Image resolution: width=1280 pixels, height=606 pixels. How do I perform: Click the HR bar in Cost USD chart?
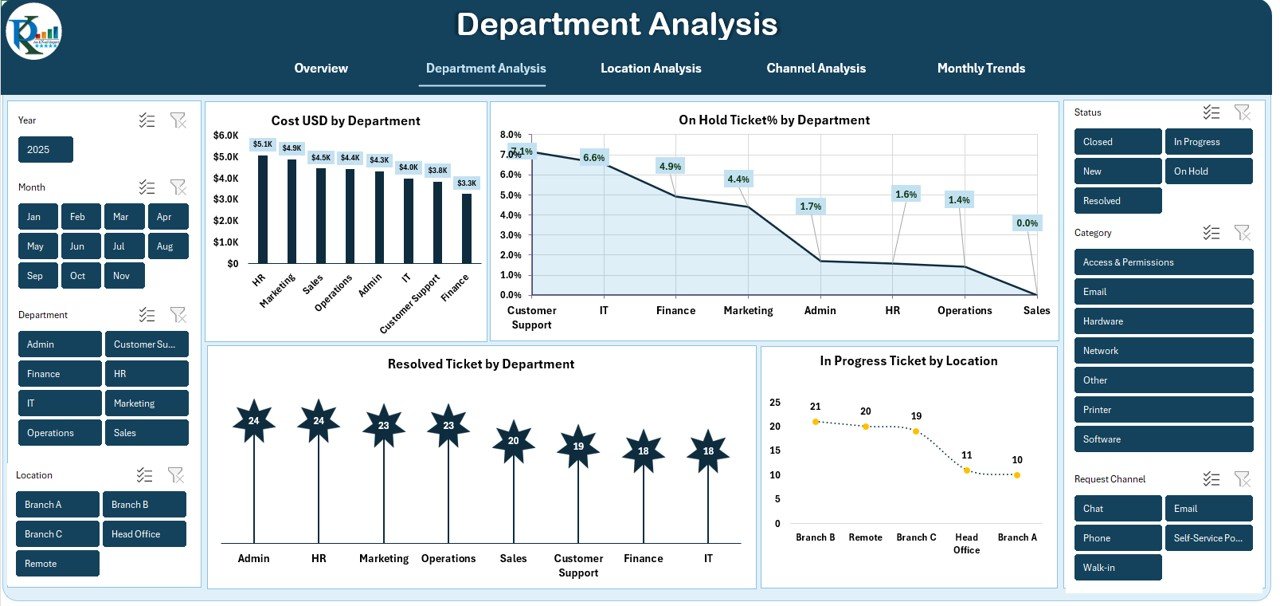point(260,209)
